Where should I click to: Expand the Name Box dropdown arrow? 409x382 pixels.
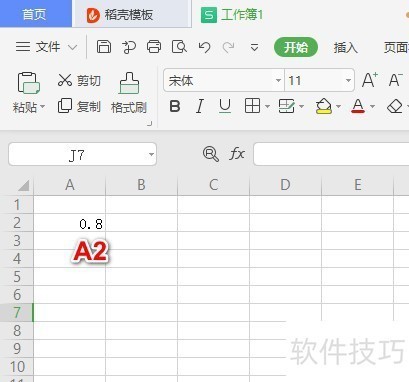point(151,154)
